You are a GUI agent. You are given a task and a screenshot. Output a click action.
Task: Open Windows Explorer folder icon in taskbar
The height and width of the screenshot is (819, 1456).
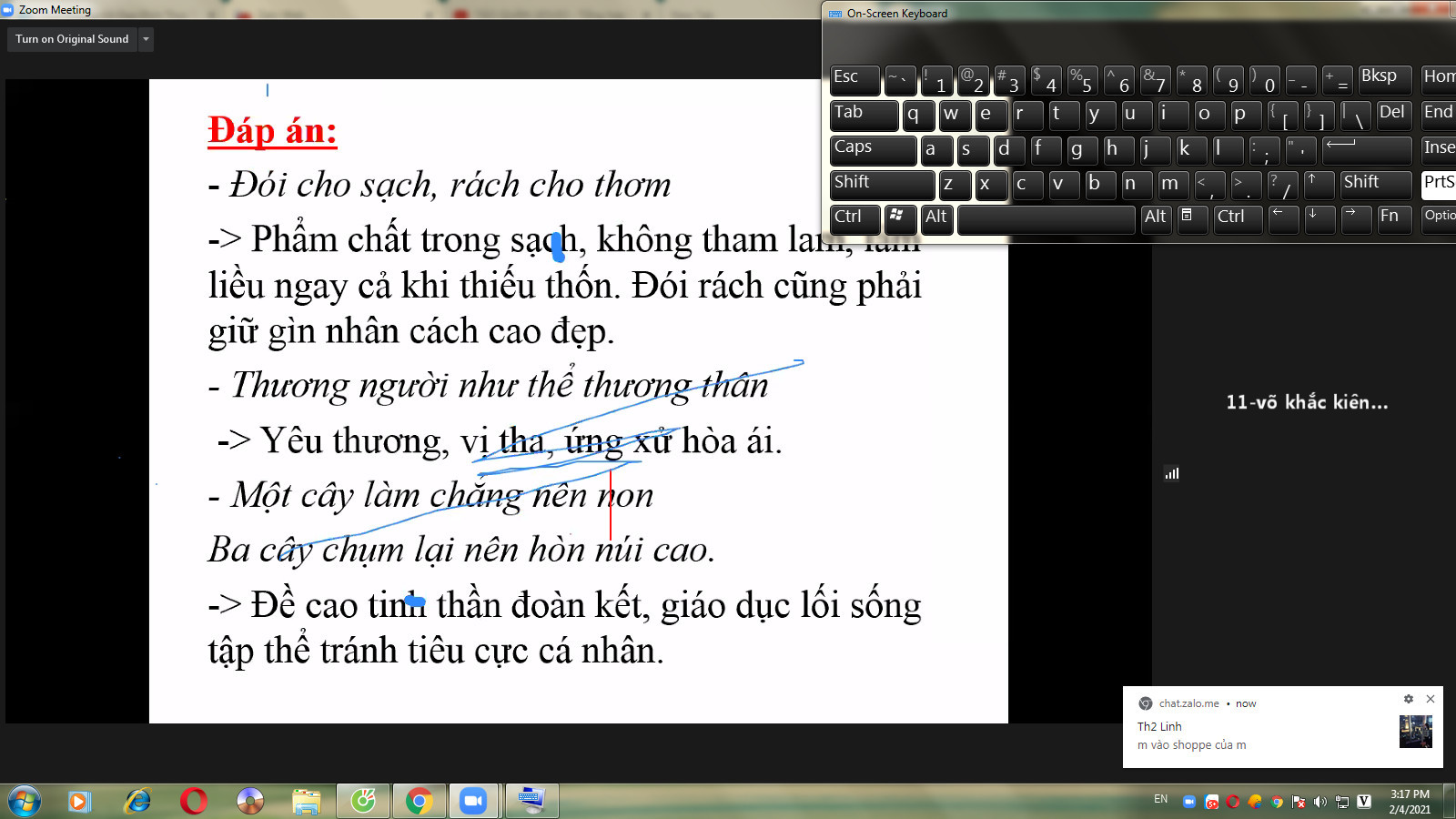click(x=307, y=801)
